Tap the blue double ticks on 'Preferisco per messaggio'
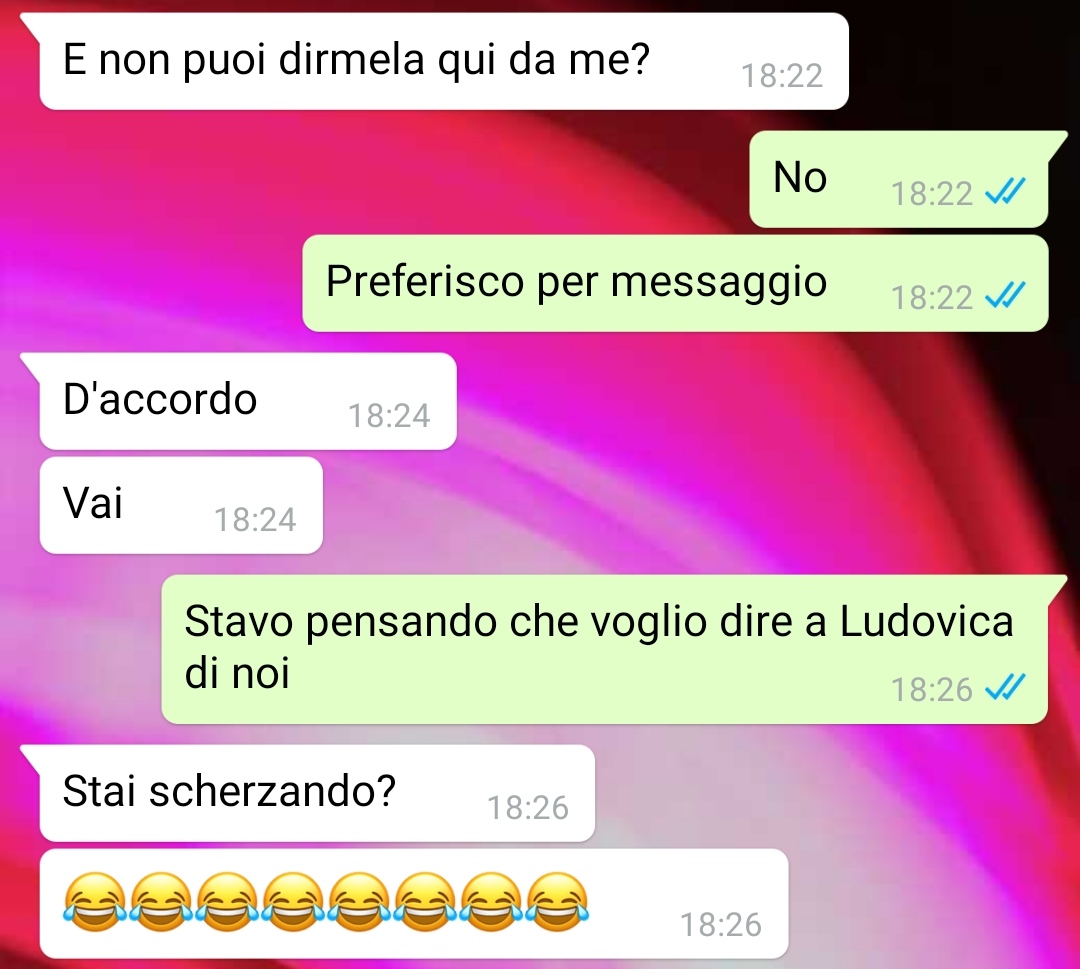The height and width of the screenshot is (969, 1080). 1005,295
